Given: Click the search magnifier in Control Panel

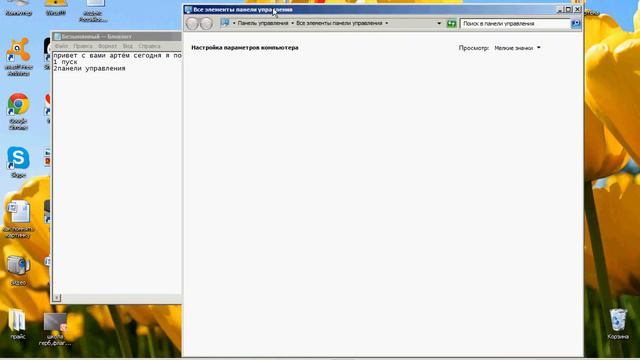Looking at the screenshot, I should coord(576,24).
